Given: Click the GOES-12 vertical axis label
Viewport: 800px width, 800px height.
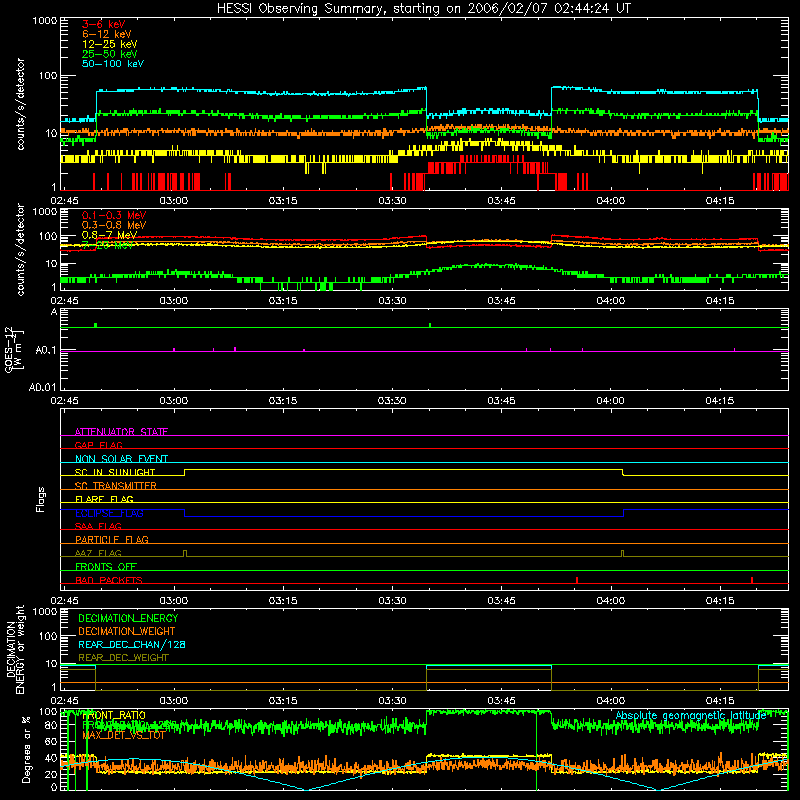Looking at the screenshot, I should pyautogui.click(x=14, y=350).
